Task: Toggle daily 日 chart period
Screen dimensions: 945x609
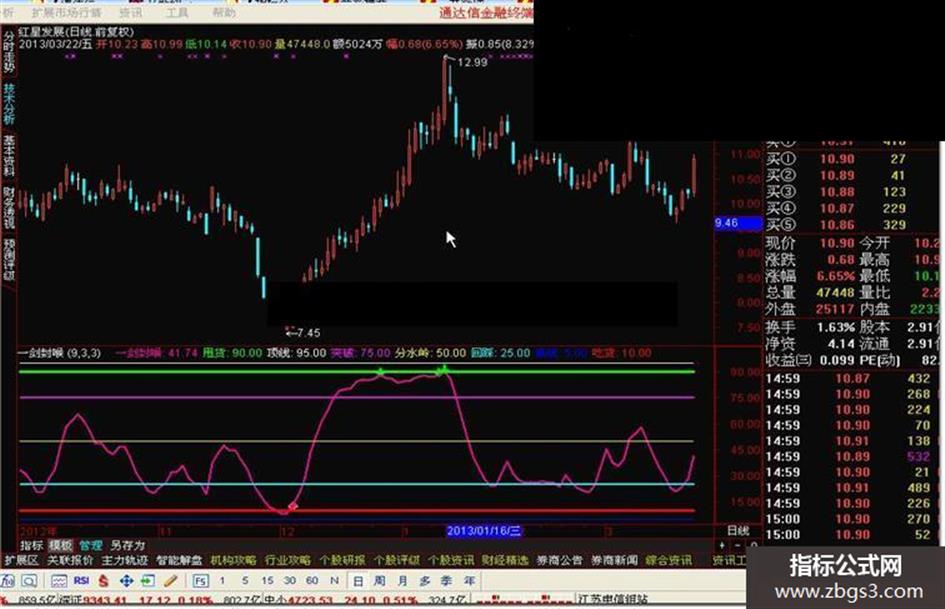Action: [357, 581]
